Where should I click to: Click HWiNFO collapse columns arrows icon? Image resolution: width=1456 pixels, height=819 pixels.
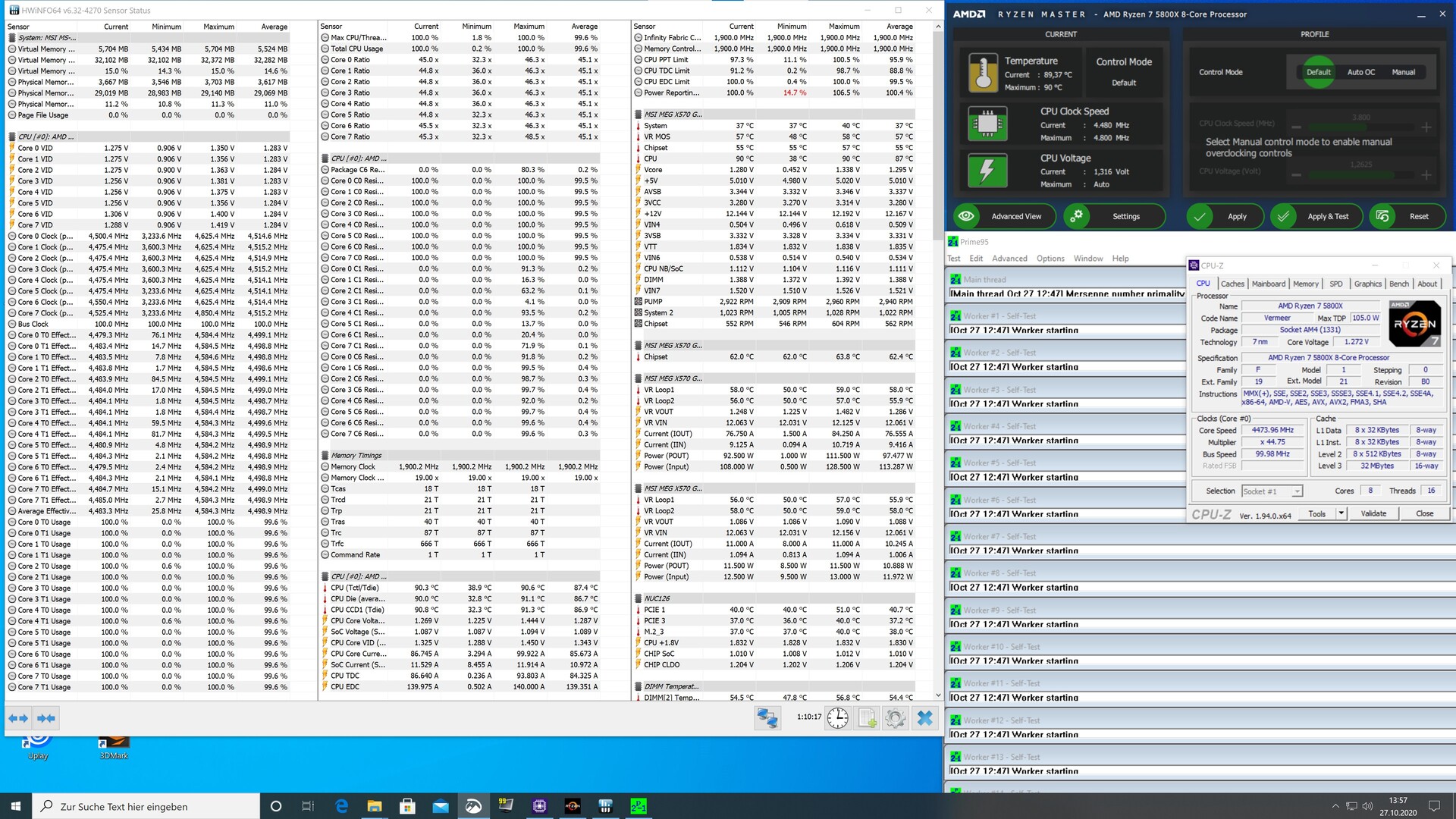pyautogui.click(x=46, y=718)
